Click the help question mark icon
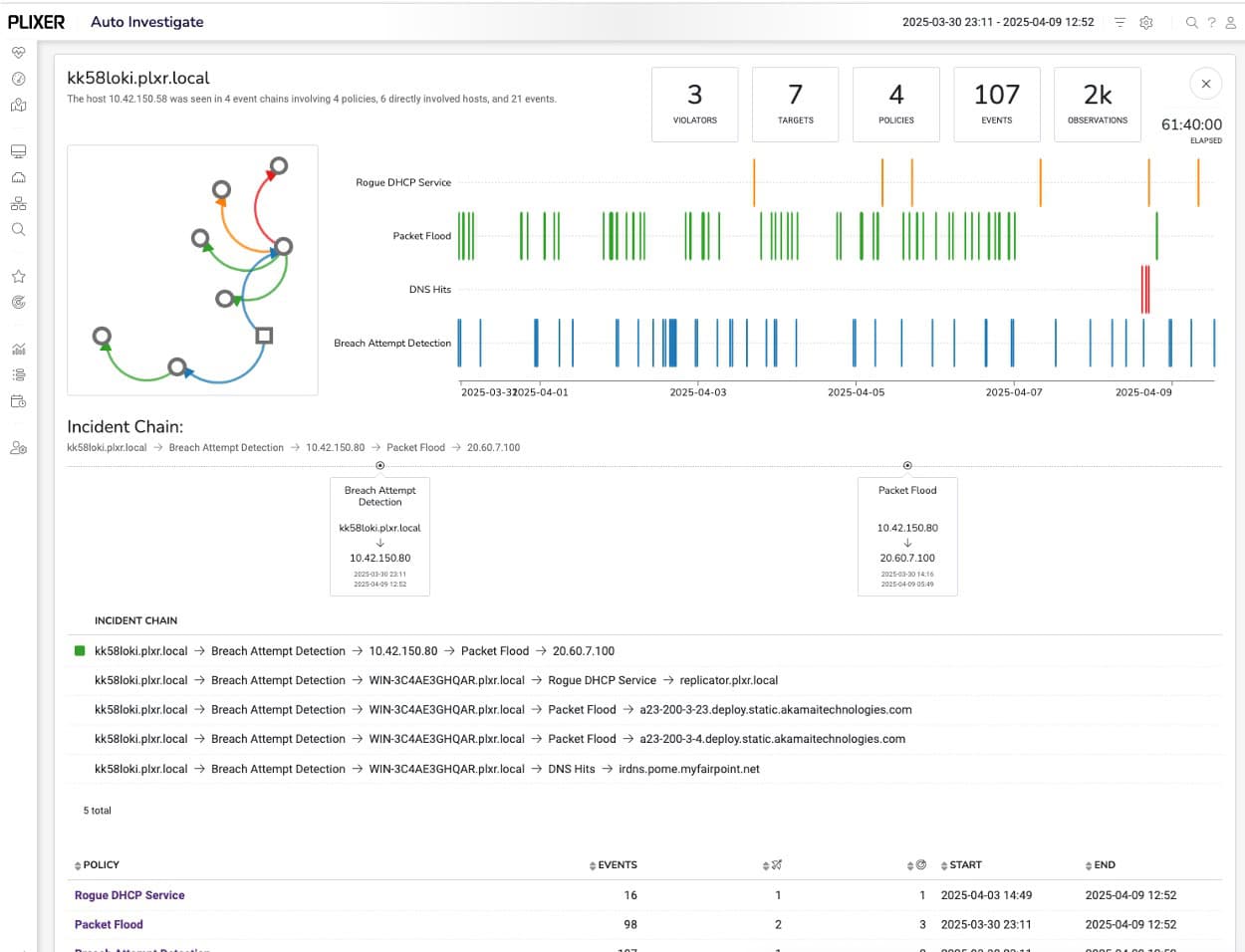The width and height of the screenshot is (1245, 952). pyautogui.click(x=1211, y=22)
